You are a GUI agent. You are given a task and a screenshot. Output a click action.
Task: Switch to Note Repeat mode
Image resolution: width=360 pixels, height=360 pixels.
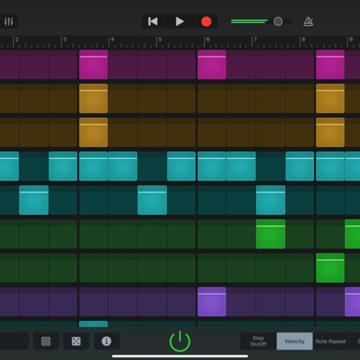tap(331, 341)
